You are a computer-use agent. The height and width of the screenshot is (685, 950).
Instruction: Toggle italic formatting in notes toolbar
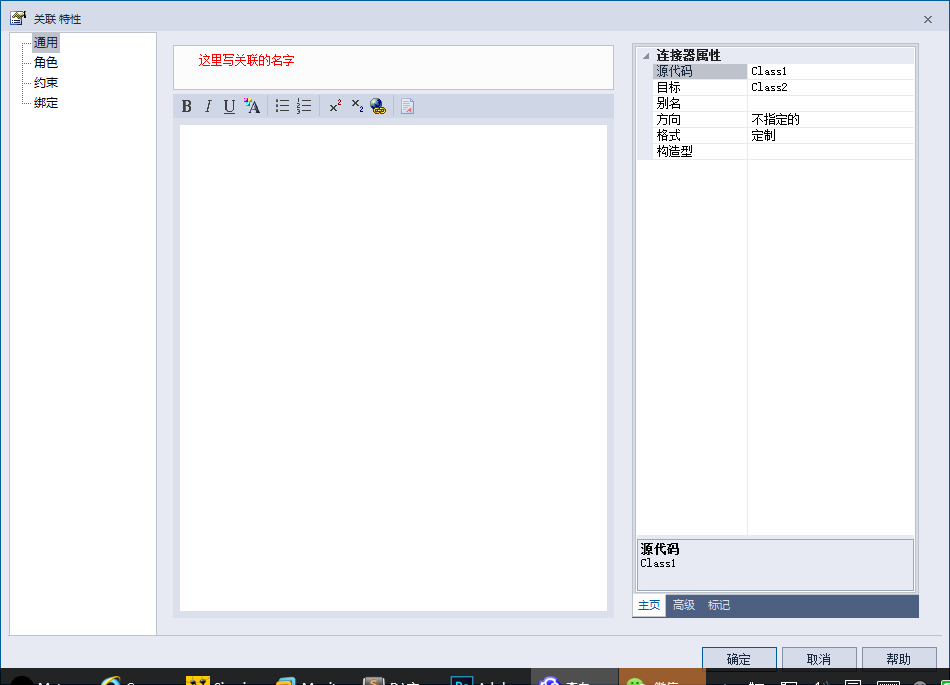(208, 107)
